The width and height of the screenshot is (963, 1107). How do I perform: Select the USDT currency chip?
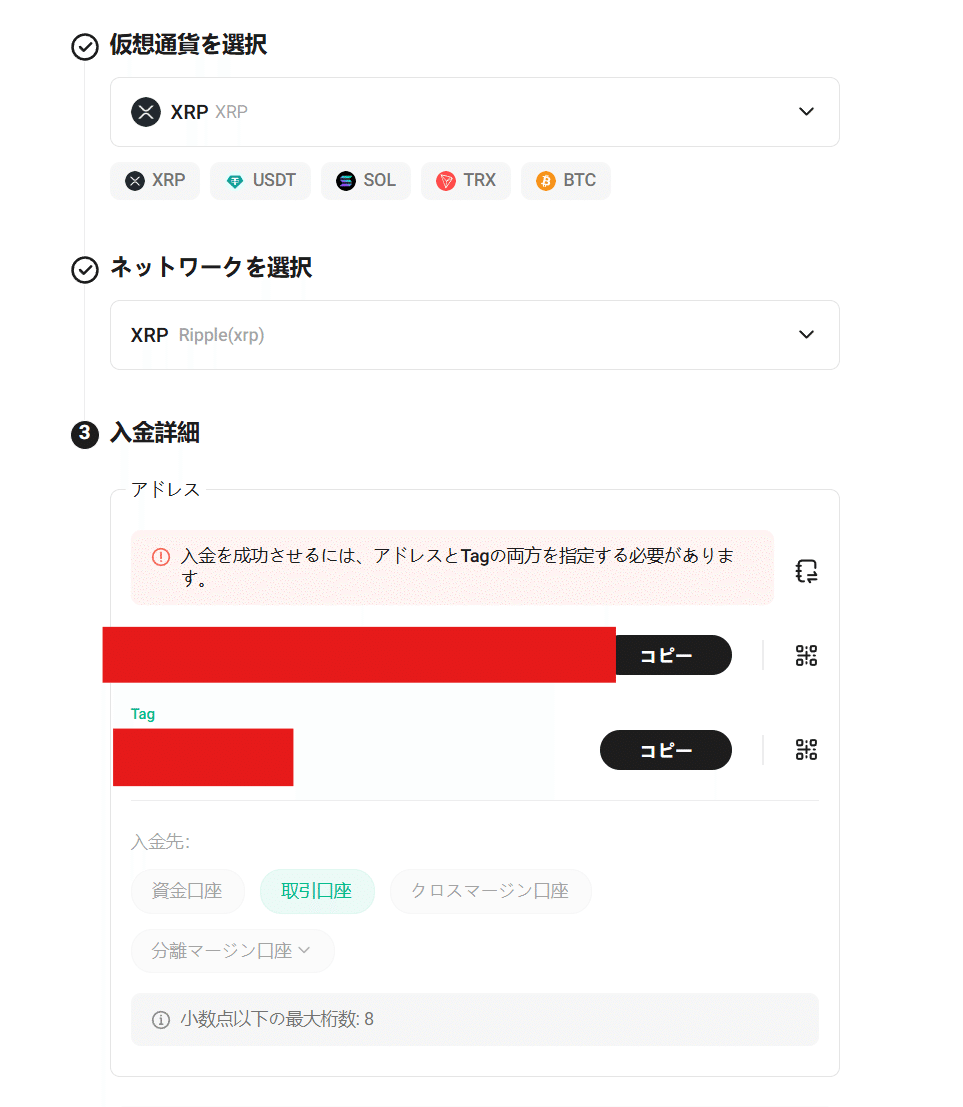pyautogui.click(x=260, y=181)
